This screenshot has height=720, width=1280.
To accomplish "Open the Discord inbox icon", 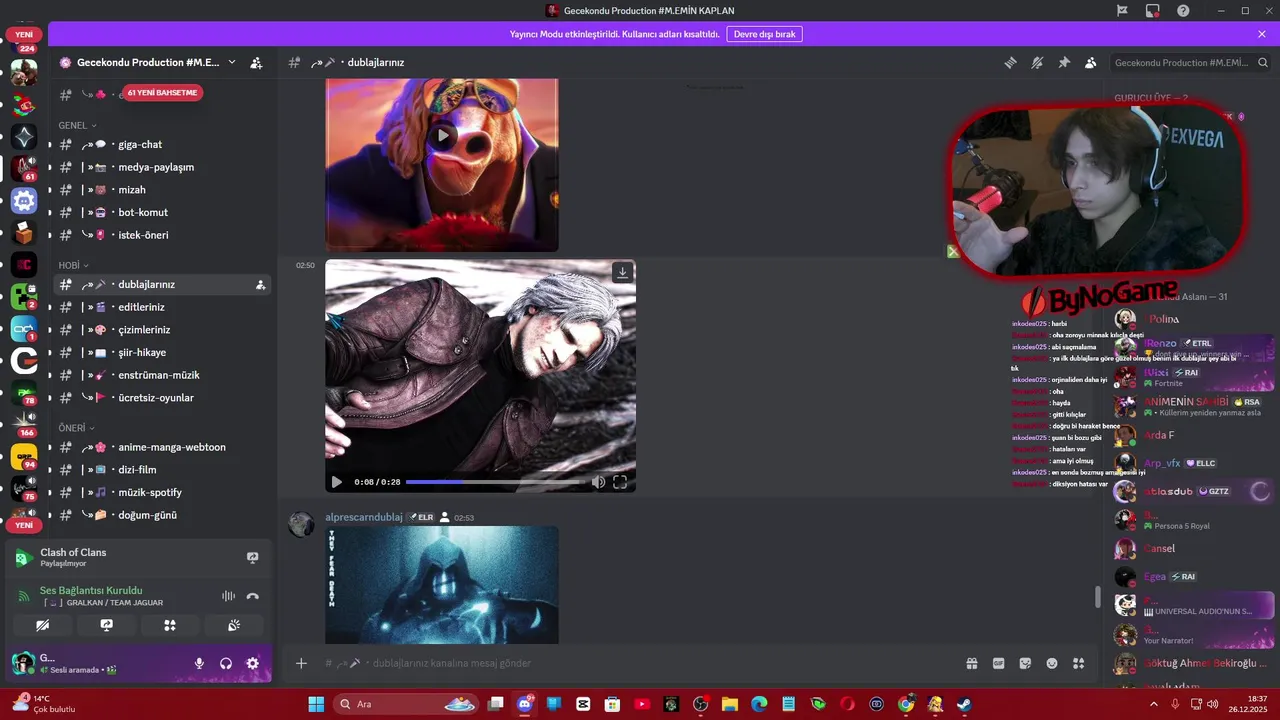I will [1153, 10].
